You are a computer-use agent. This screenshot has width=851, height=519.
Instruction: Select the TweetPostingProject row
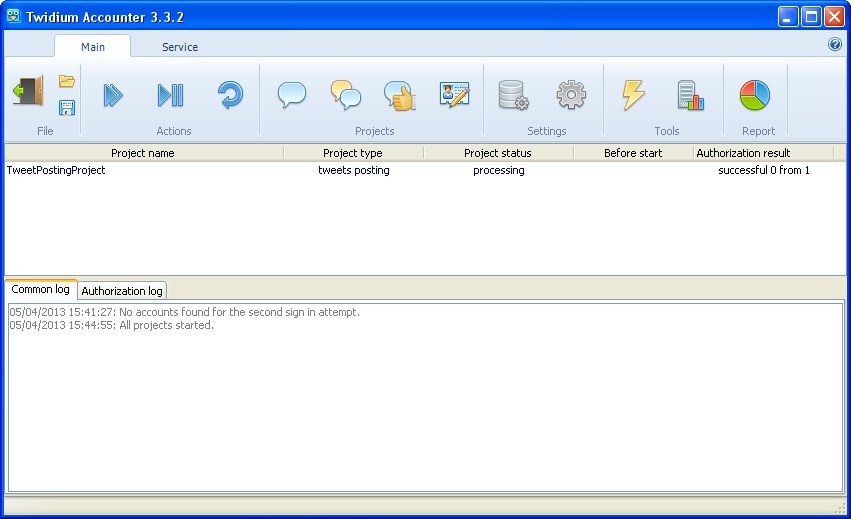click(x=425, y=170)
